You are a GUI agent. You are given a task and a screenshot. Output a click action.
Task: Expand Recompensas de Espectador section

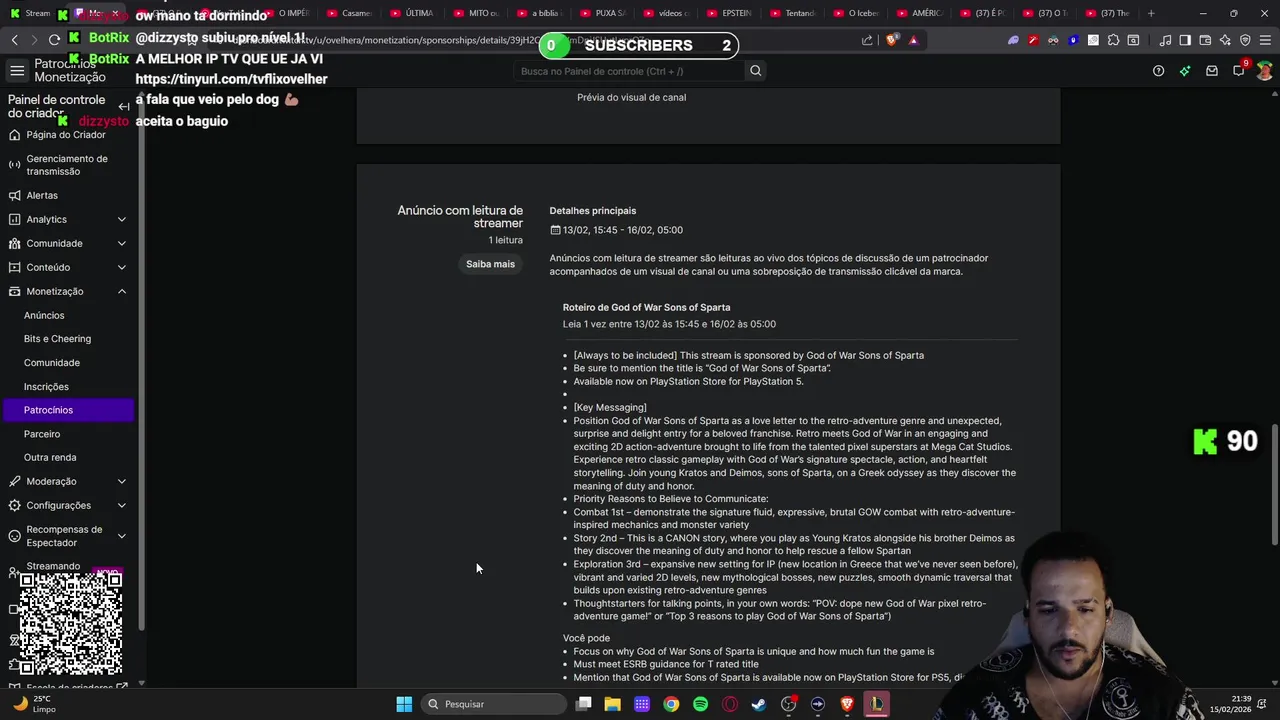click(67, 536)
